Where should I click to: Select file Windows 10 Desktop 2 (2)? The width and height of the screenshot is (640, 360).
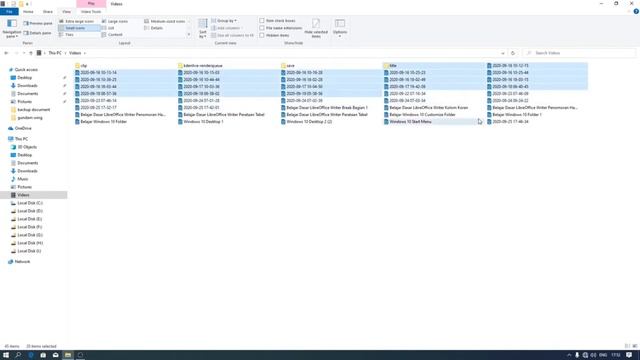click(x=307, y=122)
